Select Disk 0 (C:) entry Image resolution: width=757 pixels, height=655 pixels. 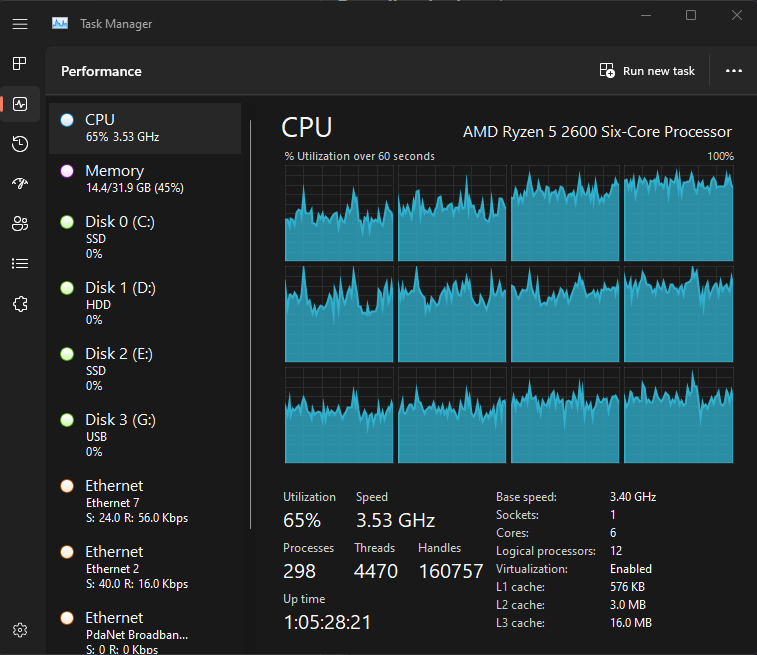pos(145,237)
